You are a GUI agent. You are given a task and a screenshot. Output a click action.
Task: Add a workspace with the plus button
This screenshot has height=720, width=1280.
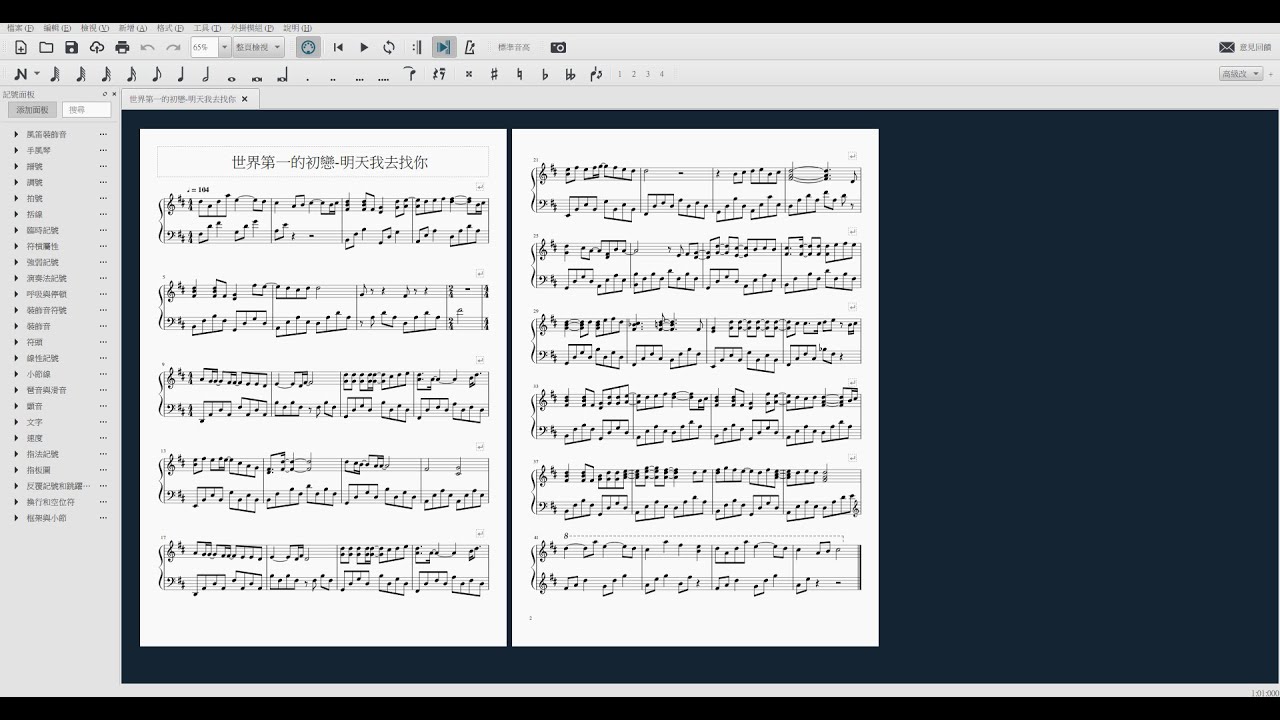point(1270,74)
